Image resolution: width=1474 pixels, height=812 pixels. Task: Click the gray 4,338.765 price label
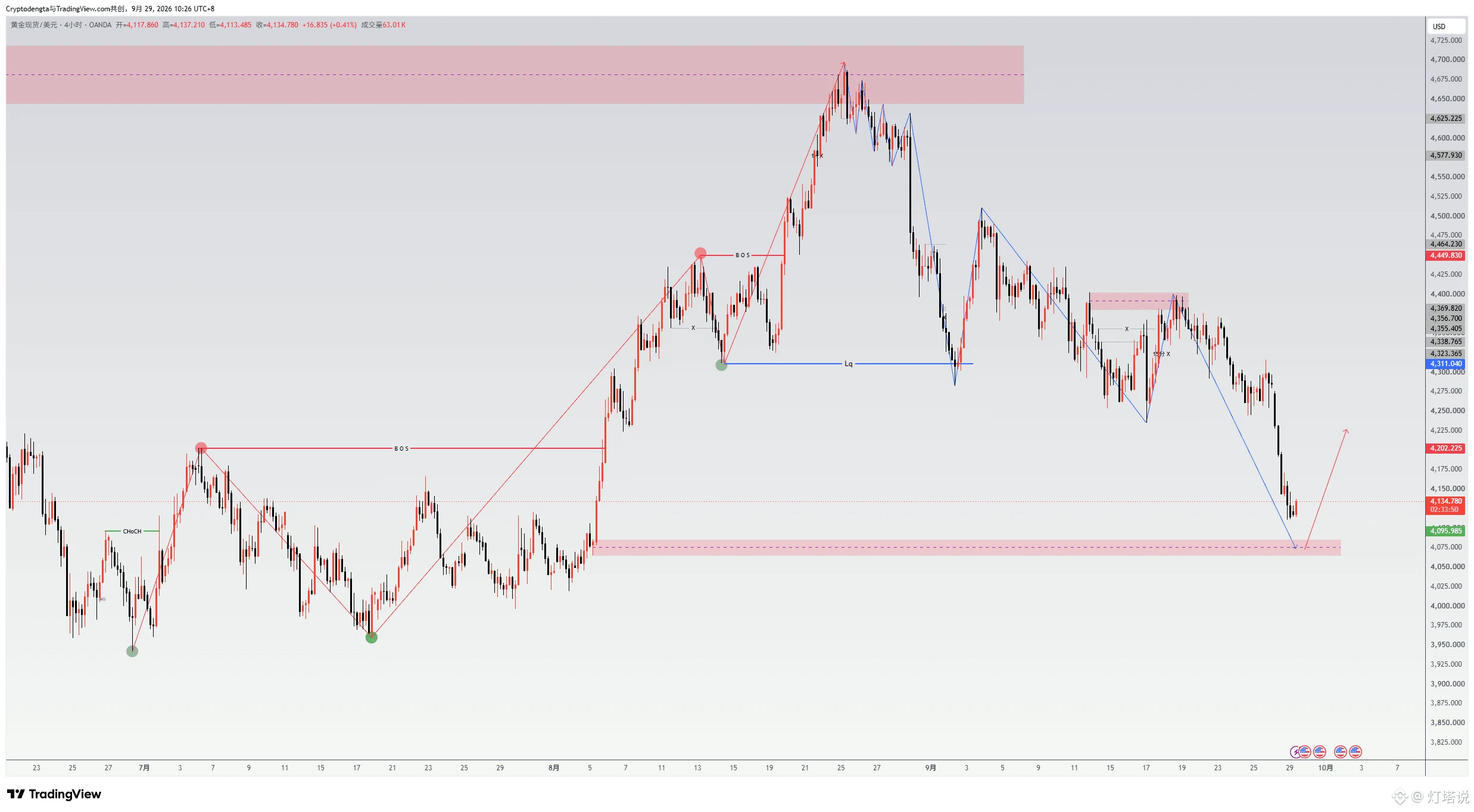(x=1445, y=342)
